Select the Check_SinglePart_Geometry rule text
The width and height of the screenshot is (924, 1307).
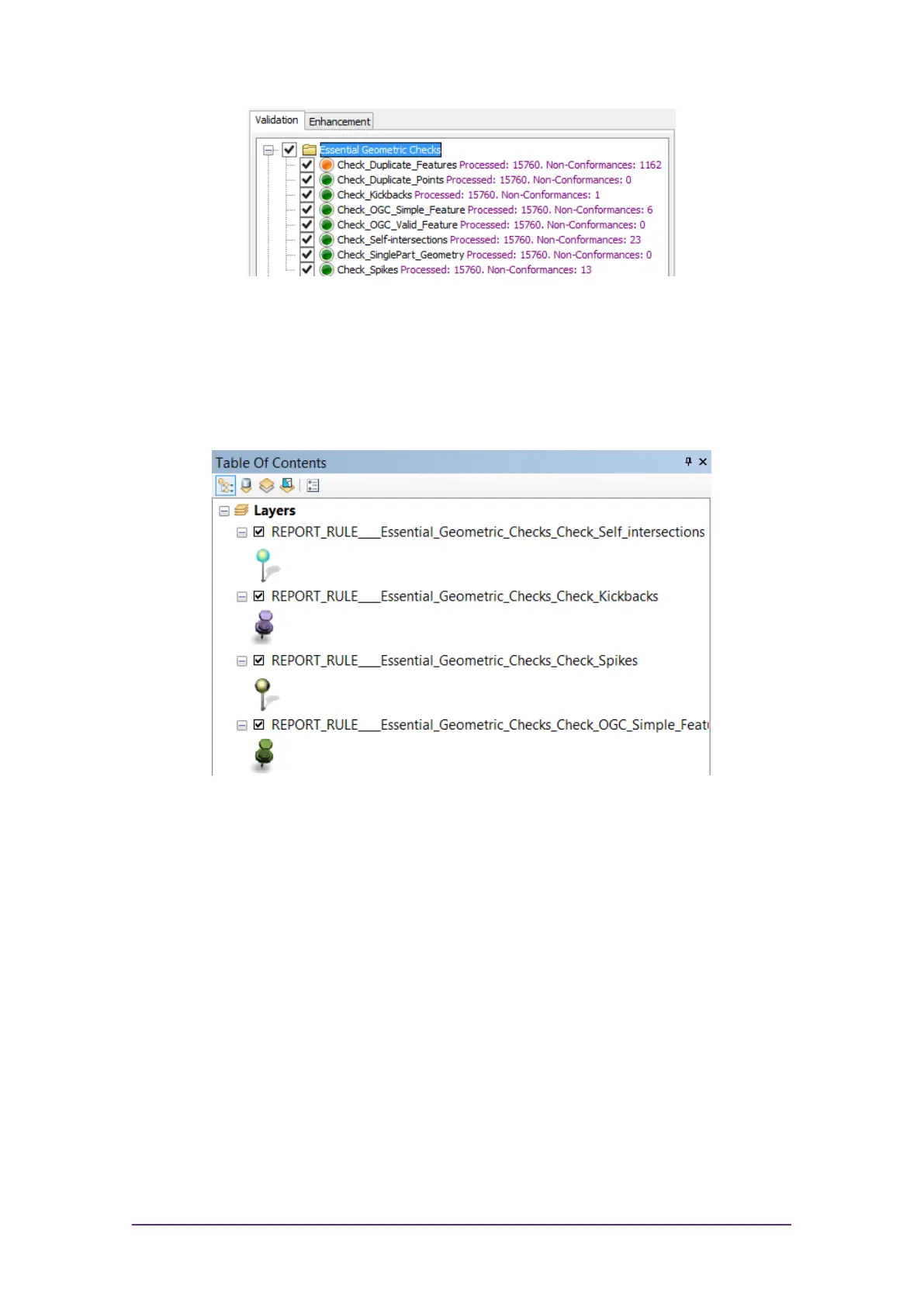(x=494, y=255)
